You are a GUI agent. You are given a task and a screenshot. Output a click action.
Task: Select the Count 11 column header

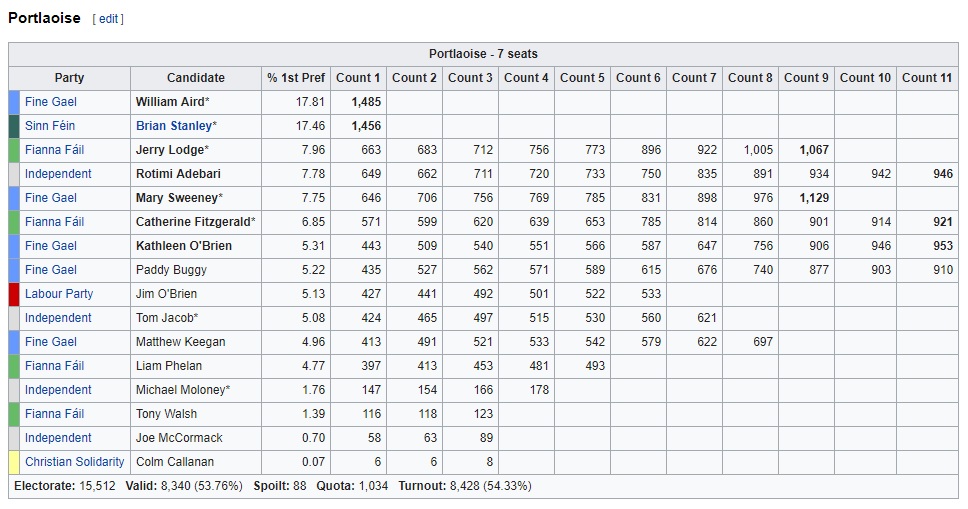(x=927, y=78)
